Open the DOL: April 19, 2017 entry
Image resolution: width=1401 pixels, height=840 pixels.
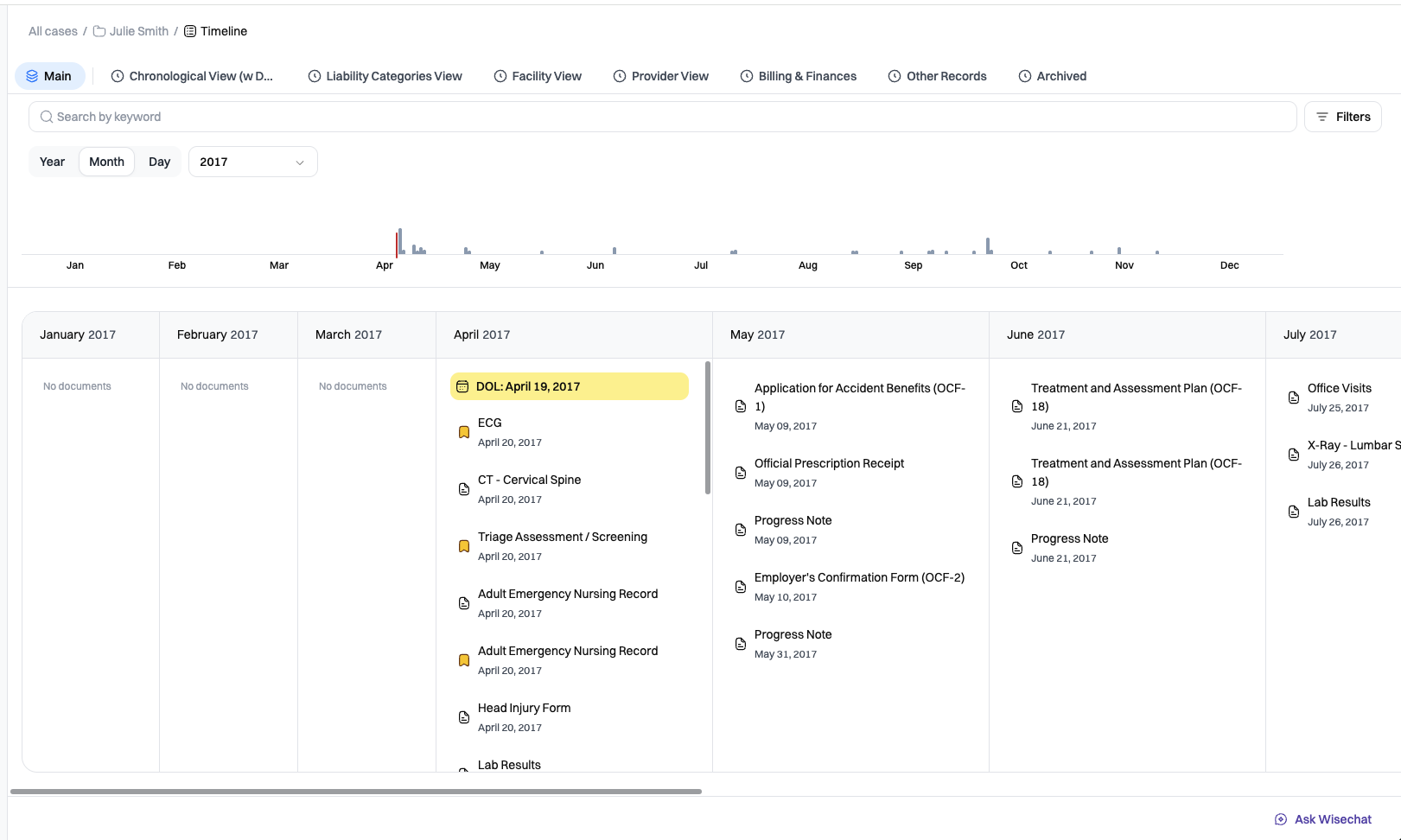click(x=570, y=386)
